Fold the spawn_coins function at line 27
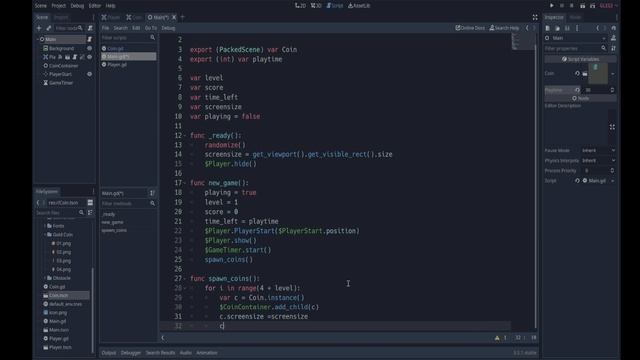The width and height of the screenshot is (640, 360). click(x=185, y=278)
